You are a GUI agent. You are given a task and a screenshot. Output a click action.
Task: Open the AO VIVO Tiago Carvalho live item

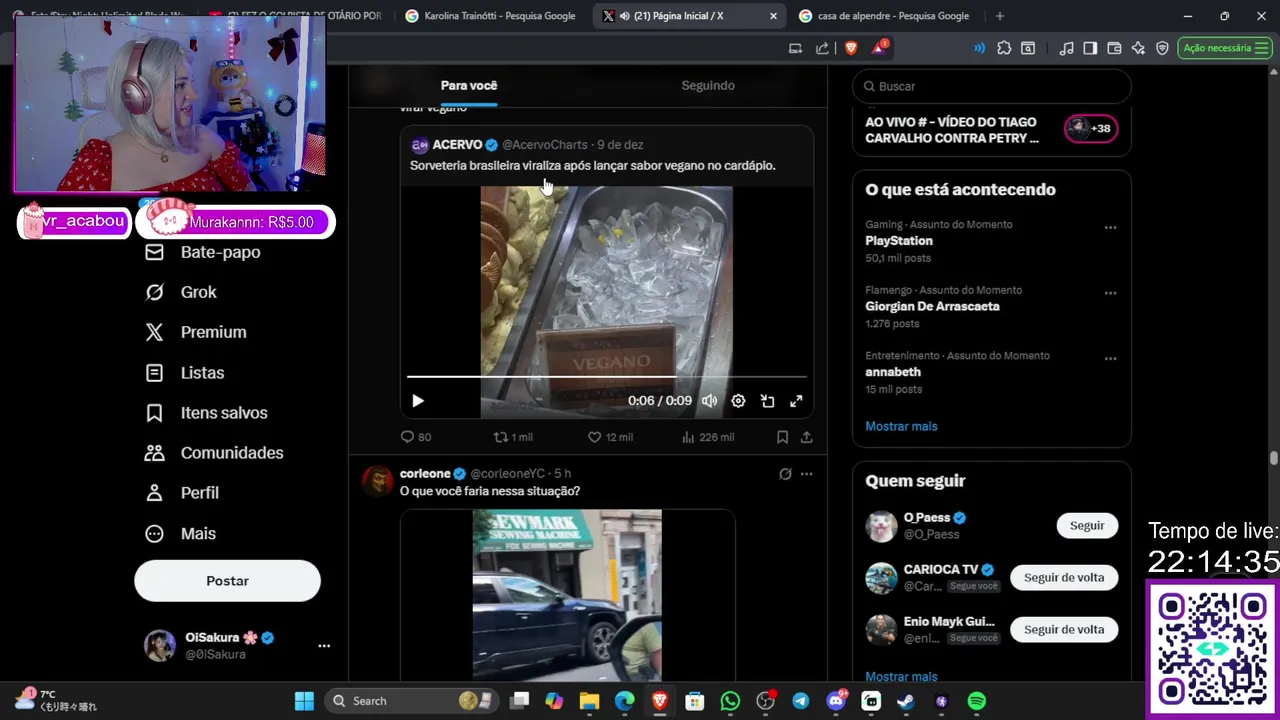coord(991,130)
